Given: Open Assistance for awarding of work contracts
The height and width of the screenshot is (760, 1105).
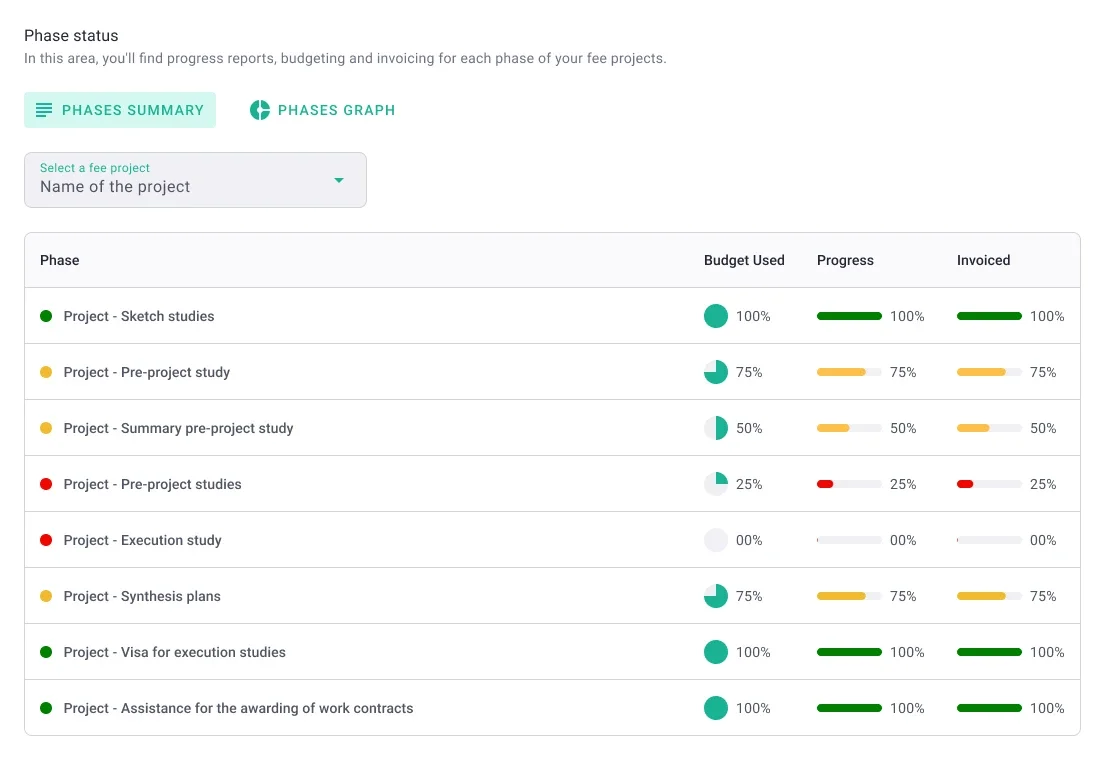Looking at the screenshot, I should click(x=238, y=708).
